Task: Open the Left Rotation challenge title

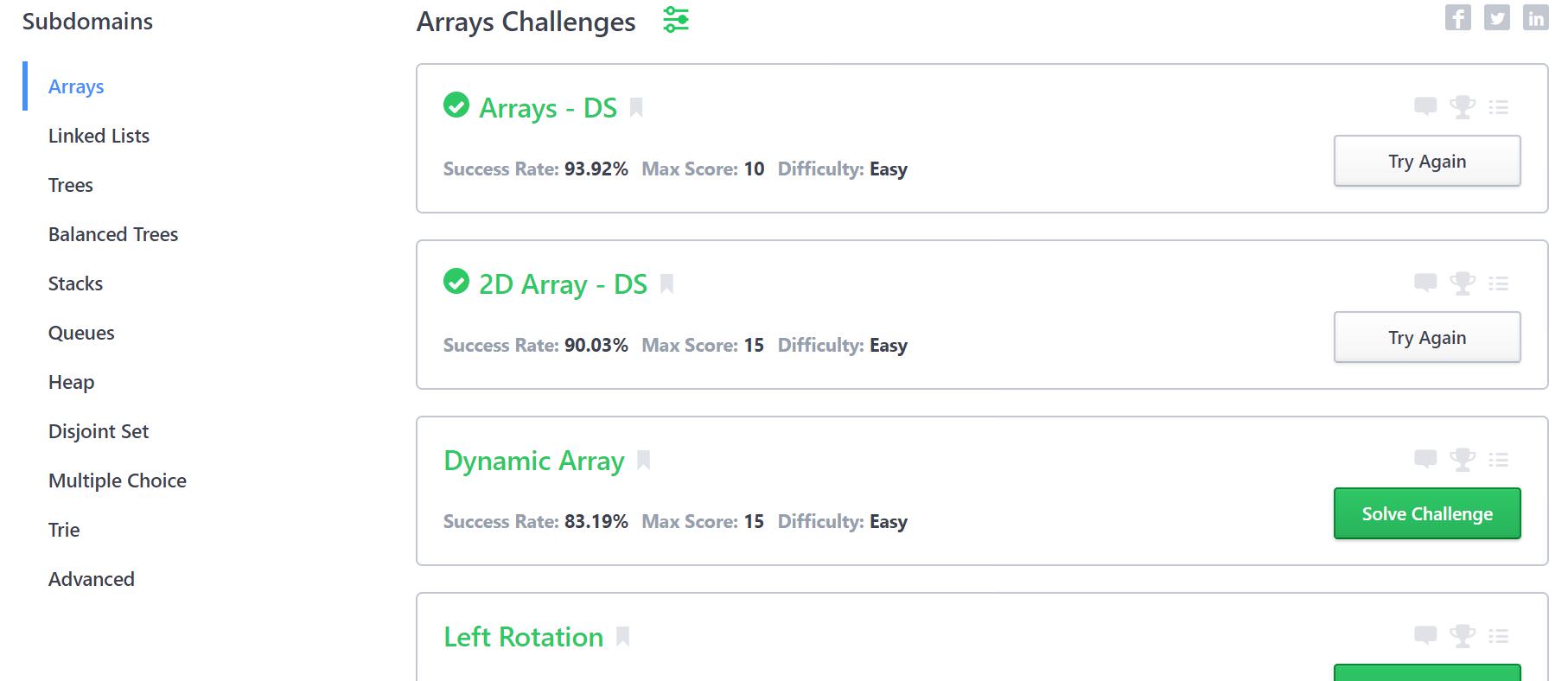Action: click(523, 637)
